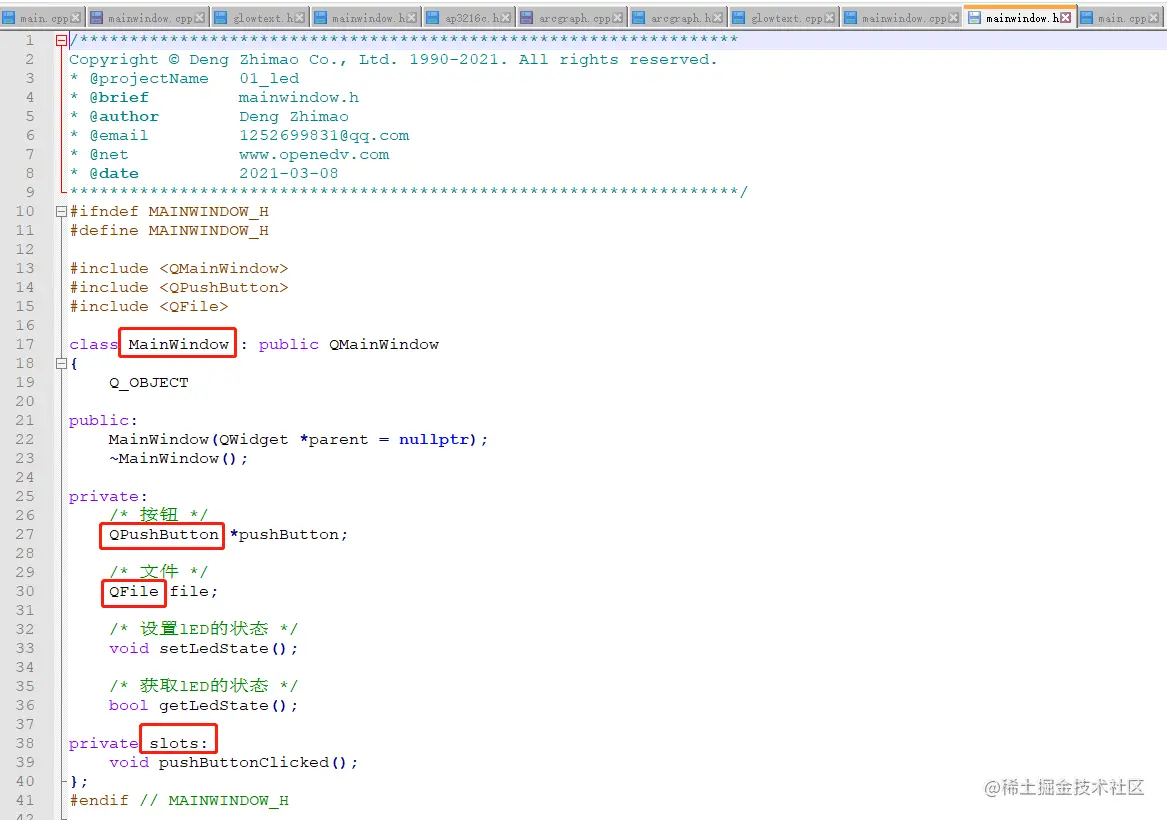The width and height of the screenshot is (1167, 820).
Task: Place cursor on #include <QMainWindow>
Action: (x=179, y=268)
